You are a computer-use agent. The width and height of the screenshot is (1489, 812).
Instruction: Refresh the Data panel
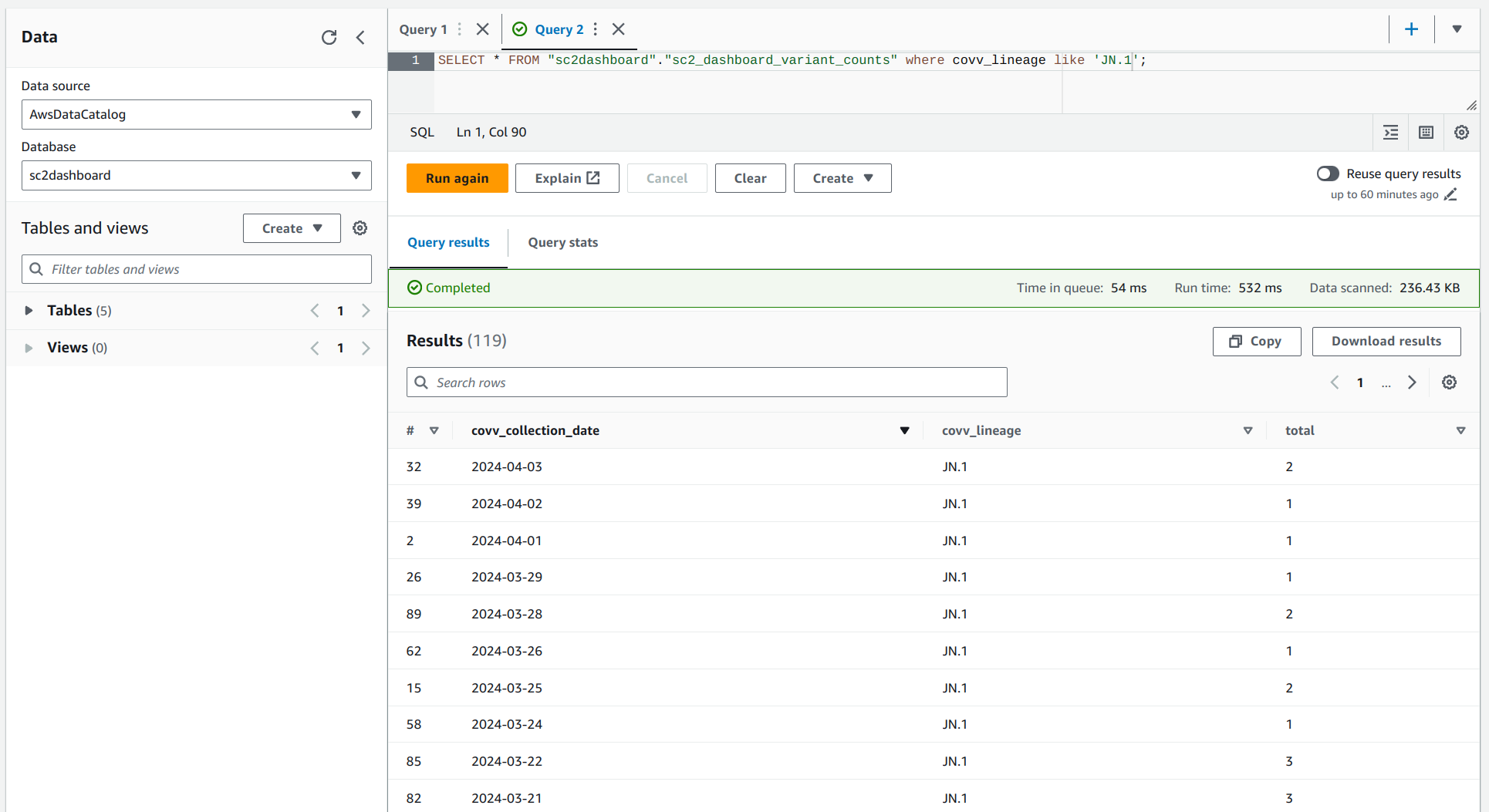pyautogui.click(x=329, y=37)
